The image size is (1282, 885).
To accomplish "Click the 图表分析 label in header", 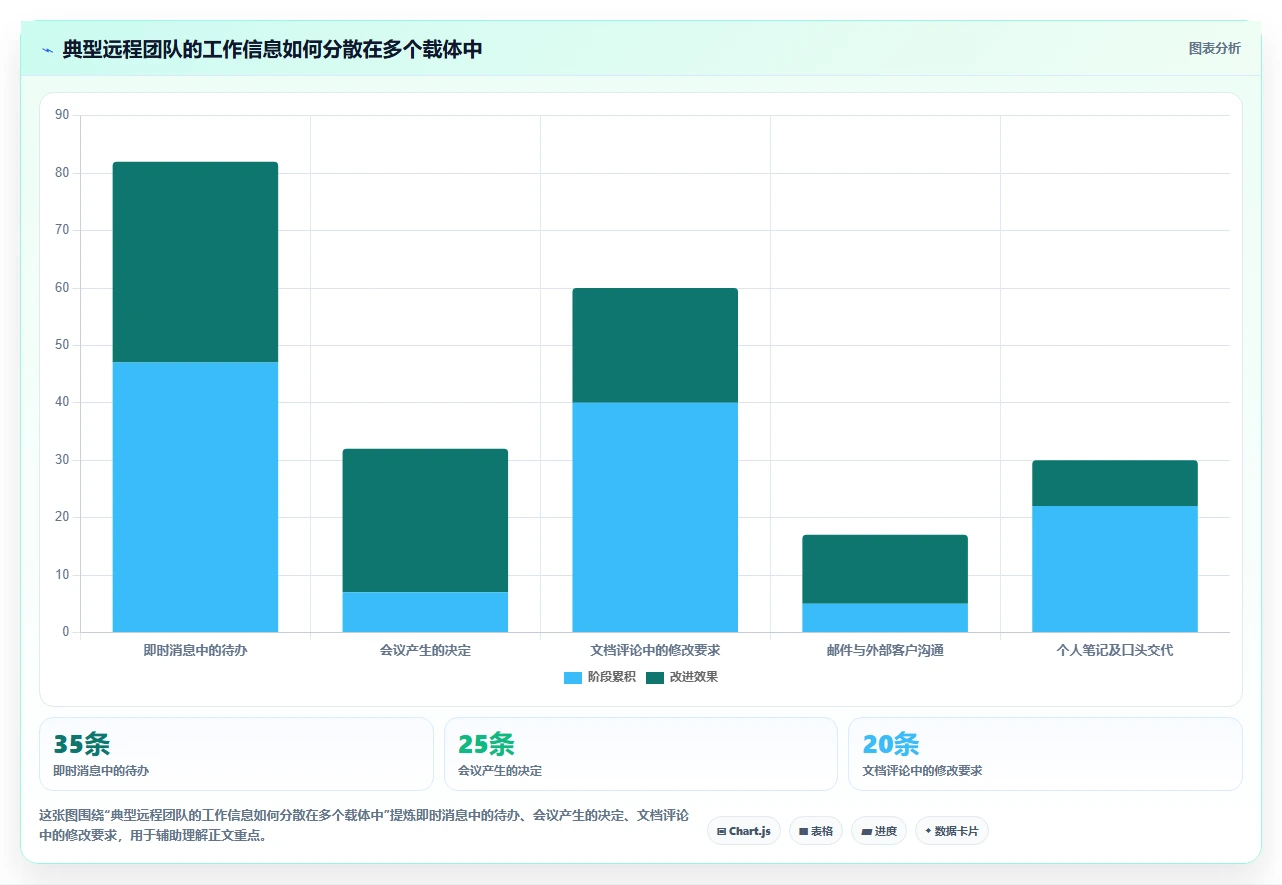I will click(1214, 49).
